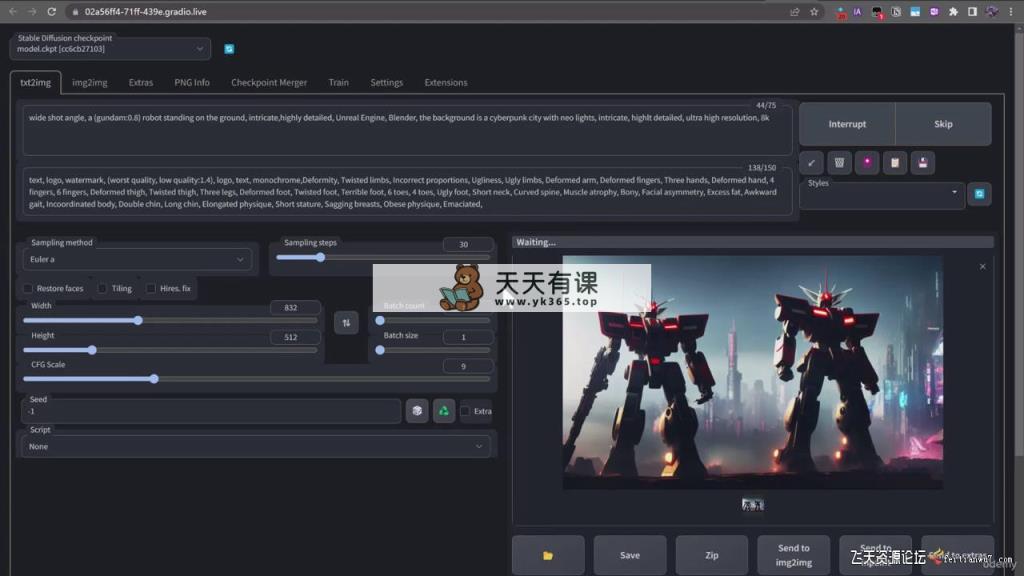Click the generated robot image preview
The width and height of the screenshot is (1024, 576).
(752, 372)
